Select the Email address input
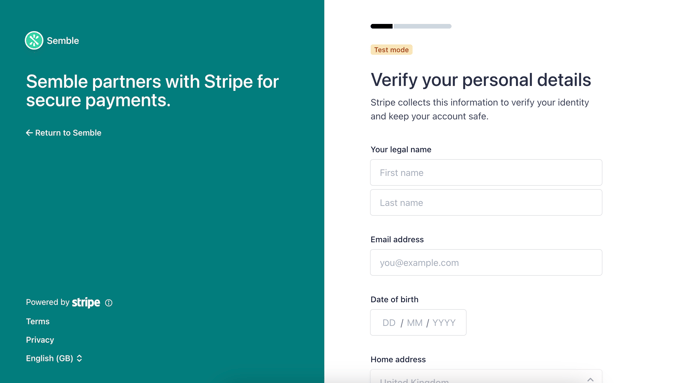The height and width of the screenshot is (383, 688). click(x=486, y=263)
